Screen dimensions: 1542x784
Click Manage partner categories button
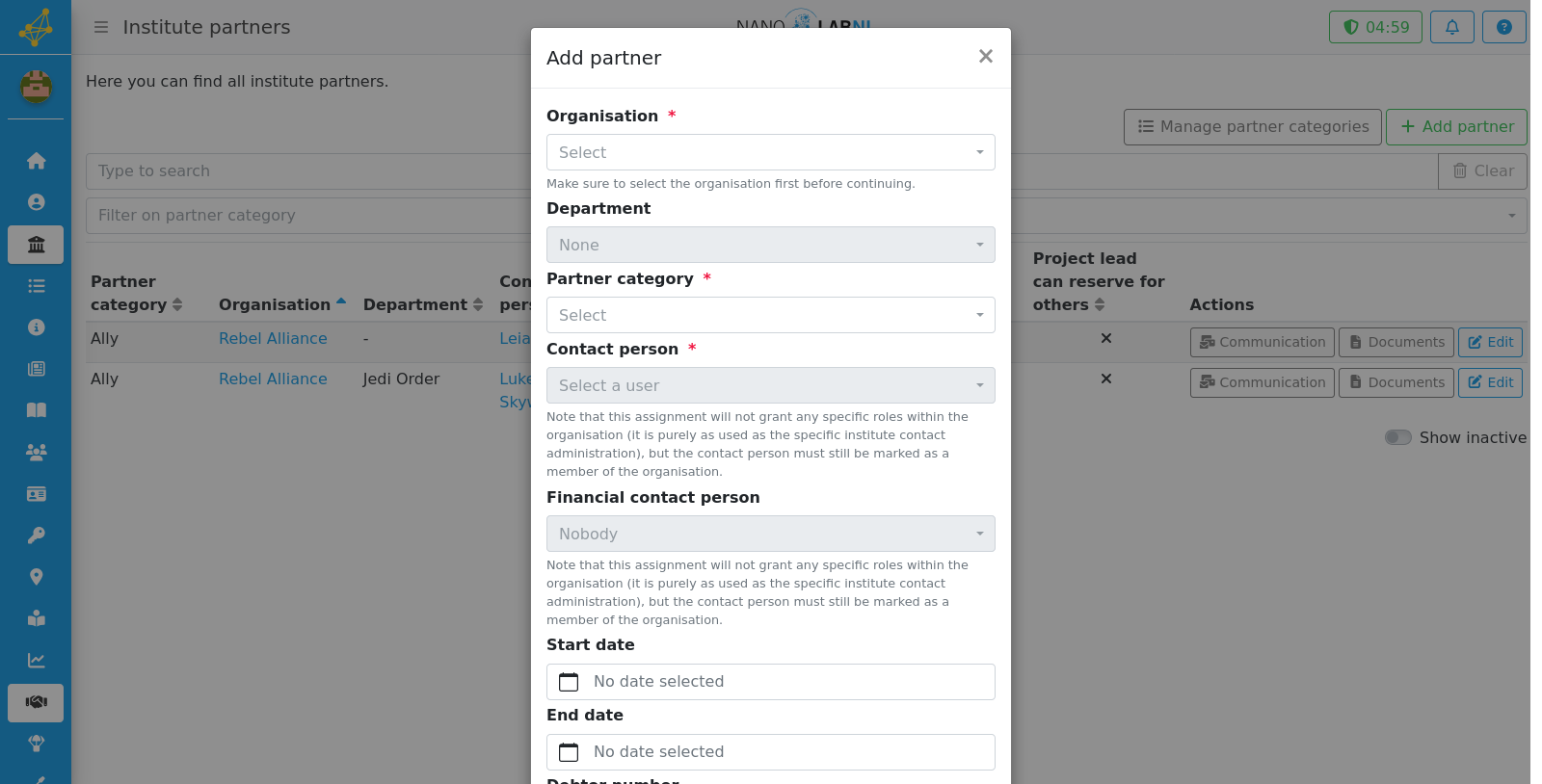click(1252, 126)
